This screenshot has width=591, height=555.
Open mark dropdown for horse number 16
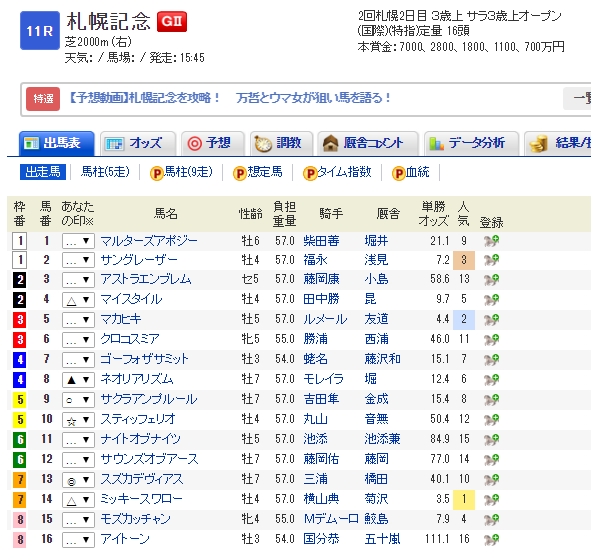[78, 540]
